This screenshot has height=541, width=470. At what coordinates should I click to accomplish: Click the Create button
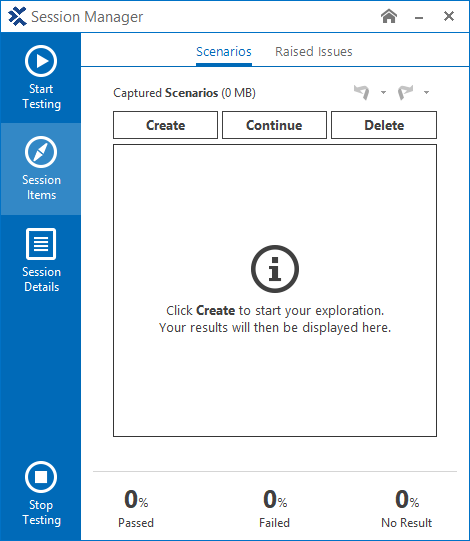click(165, 125)
